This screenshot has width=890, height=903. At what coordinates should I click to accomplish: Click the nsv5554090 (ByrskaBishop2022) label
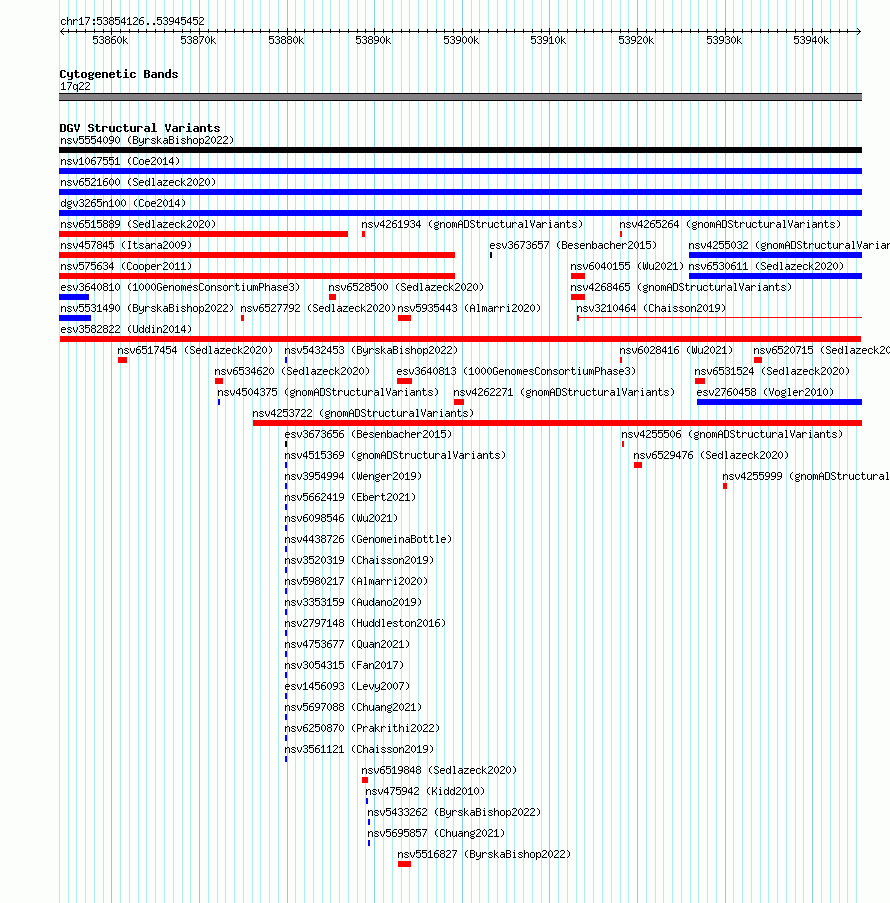click(147, 140)
